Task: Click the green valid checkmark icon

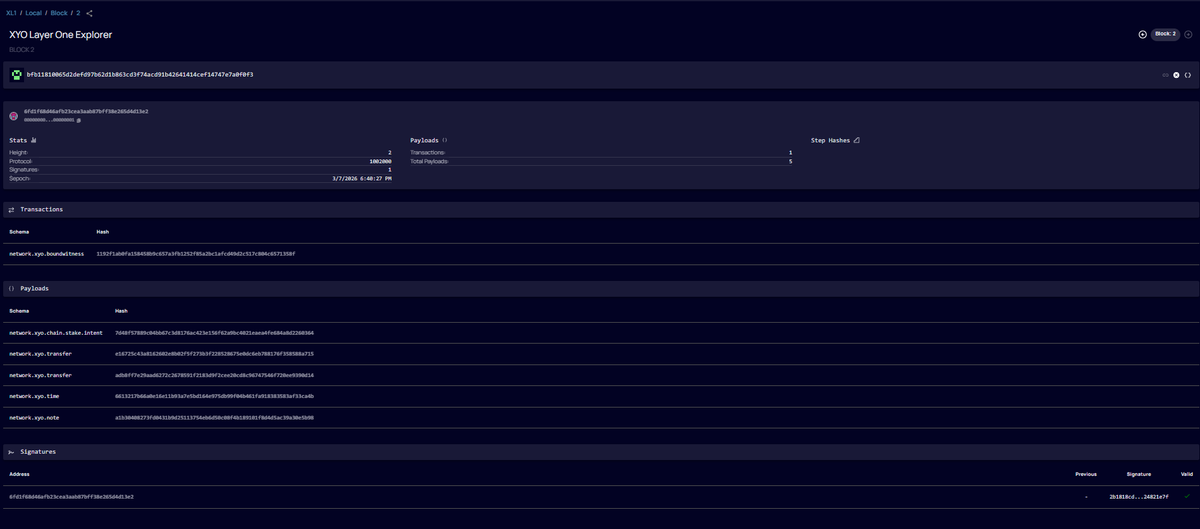Action: pos(1187,496)
